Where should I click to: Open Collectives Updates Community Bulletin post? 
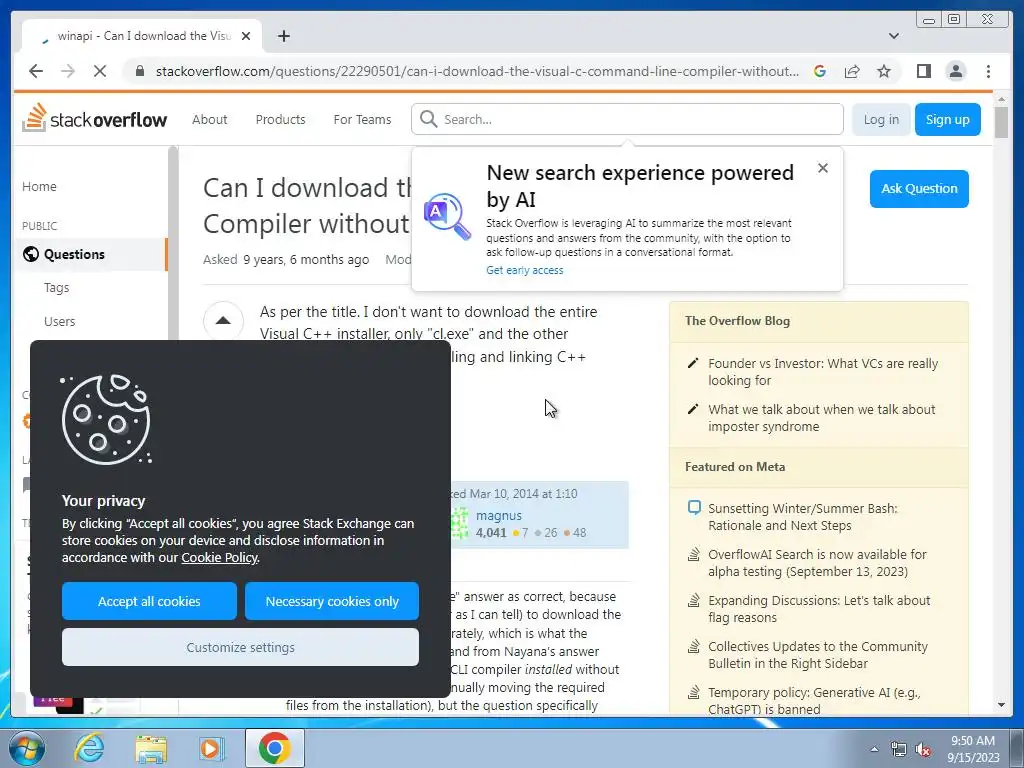click(x=818, y=654)
